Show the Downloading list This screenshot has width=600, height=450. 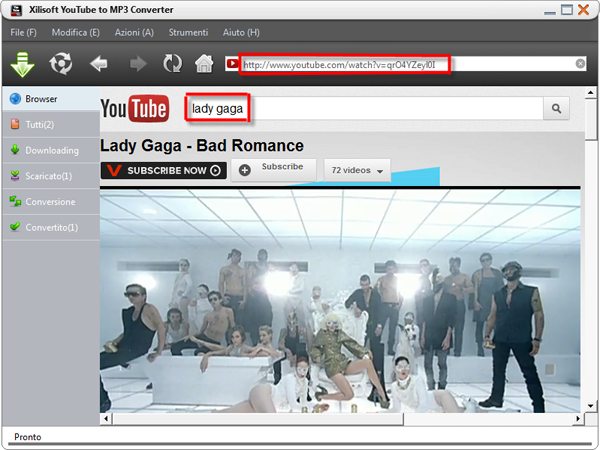tap(51, 150)
